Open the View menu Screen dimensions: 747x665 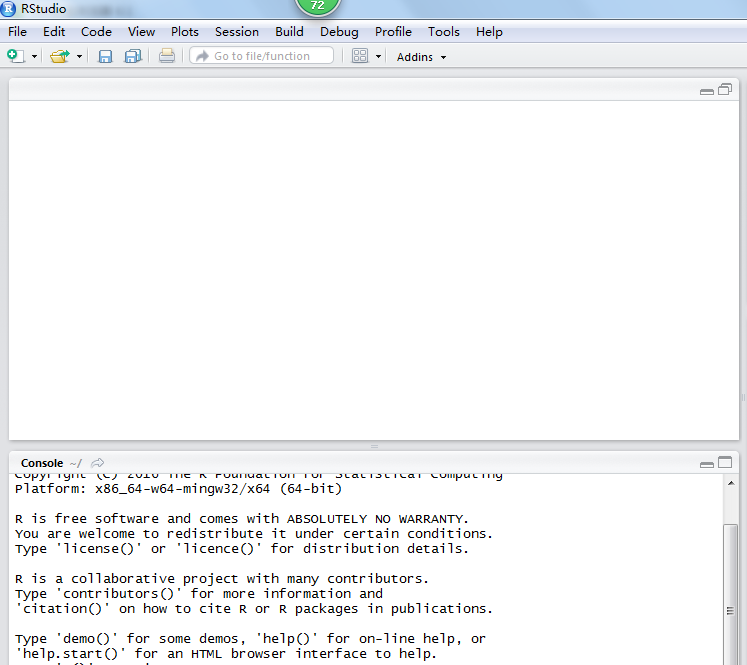pyautogui.click(x=141, y=32)
